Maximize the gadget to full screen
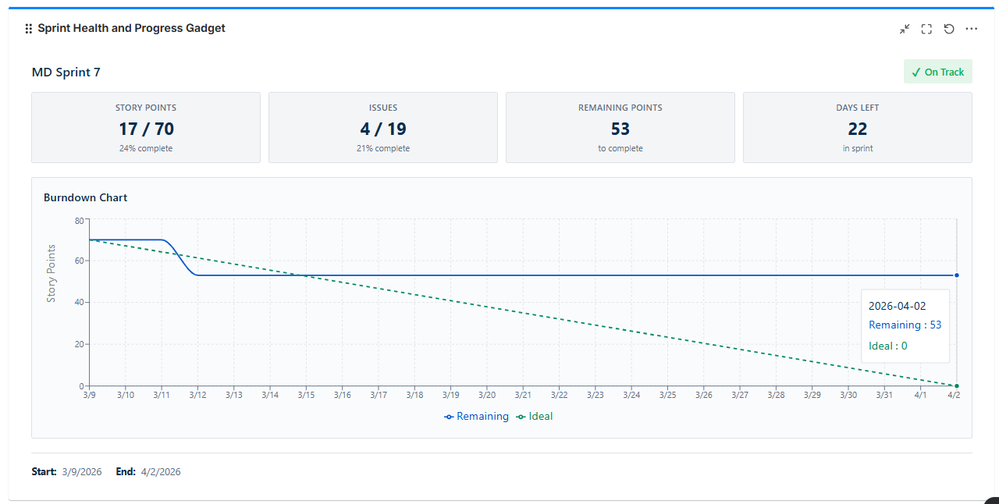Image resolution: width=999 pixels, height=504 pixels. point(926,29)
